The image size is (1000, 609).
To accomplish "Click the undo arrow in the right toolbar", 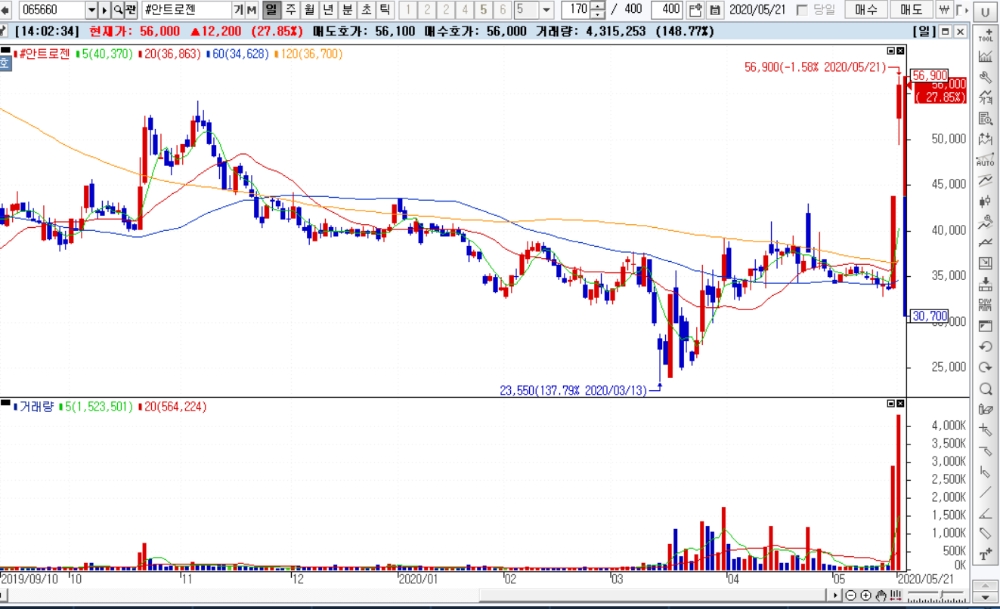I will pos(985,346).
